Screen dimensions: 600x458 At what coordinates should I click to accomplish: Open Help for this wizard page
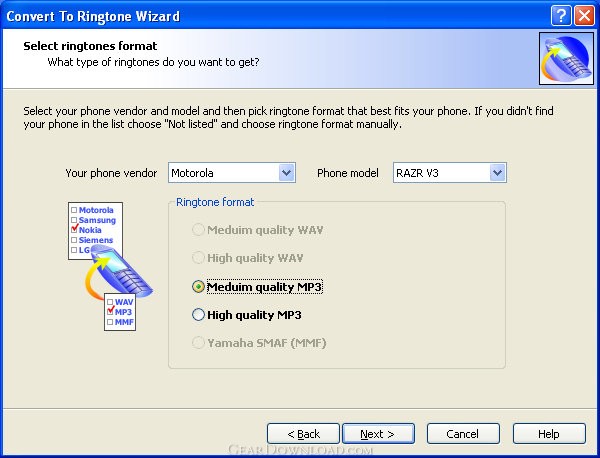[x=549, y=434]
